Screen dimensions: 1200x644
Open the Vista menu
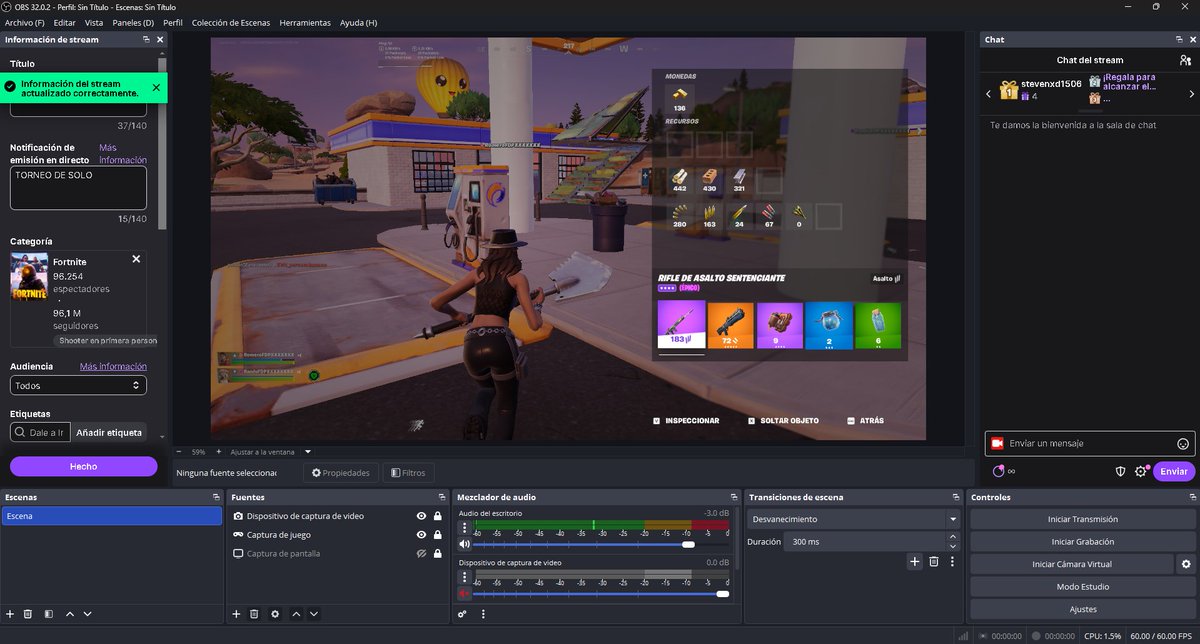94,22
